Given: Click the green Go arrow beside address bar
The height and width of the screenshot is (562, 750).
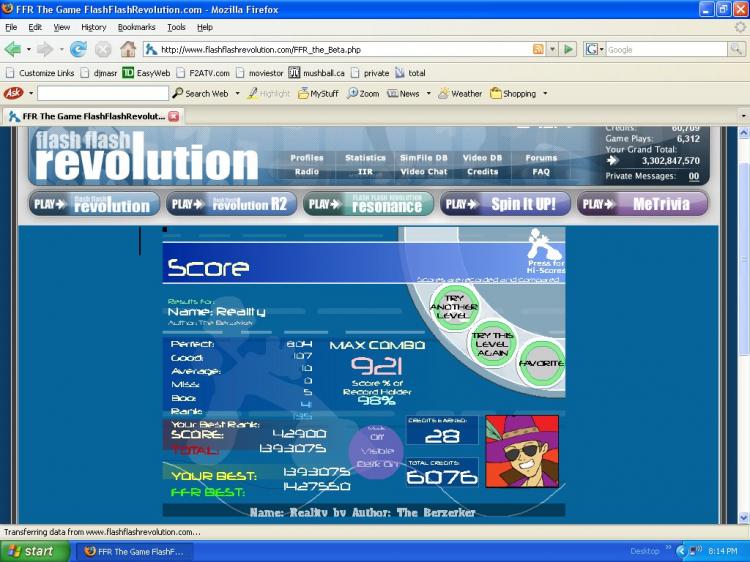Looking at the screenshot, I should pos(568,49).
